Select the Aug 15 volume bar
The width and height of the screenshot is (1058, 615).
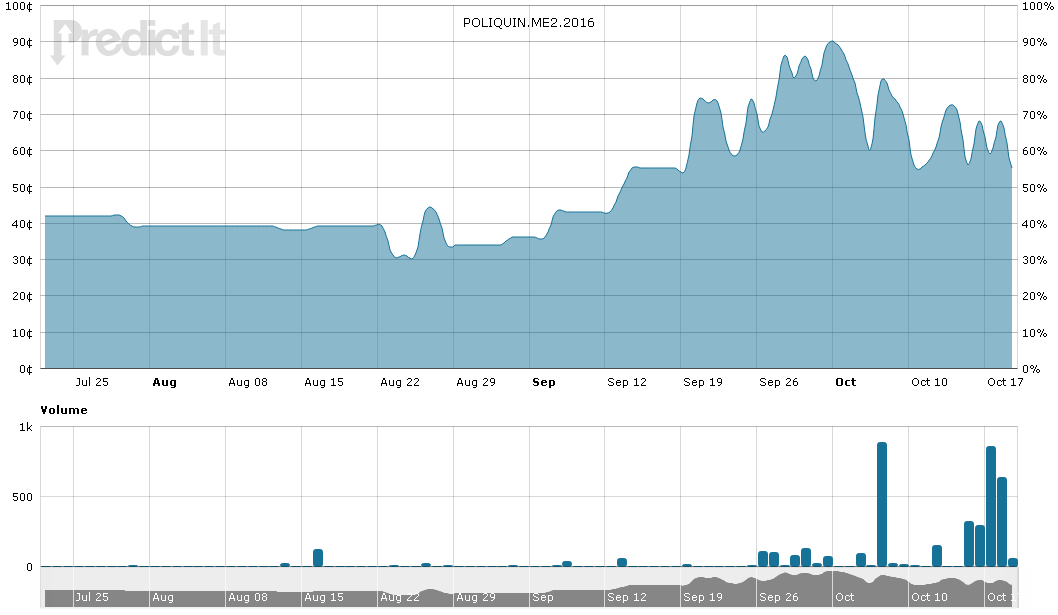[318, 557]
